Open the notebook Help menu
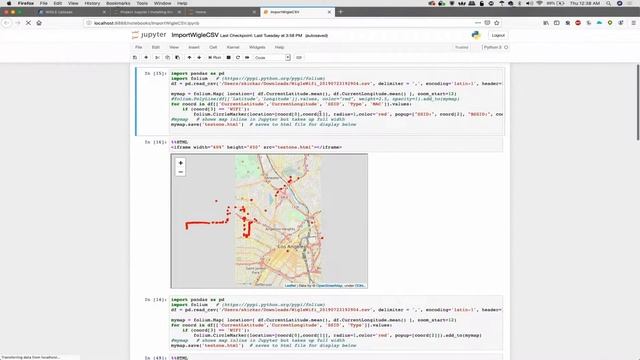The width and height of the screenshot is (640, 360). (280, 47)
